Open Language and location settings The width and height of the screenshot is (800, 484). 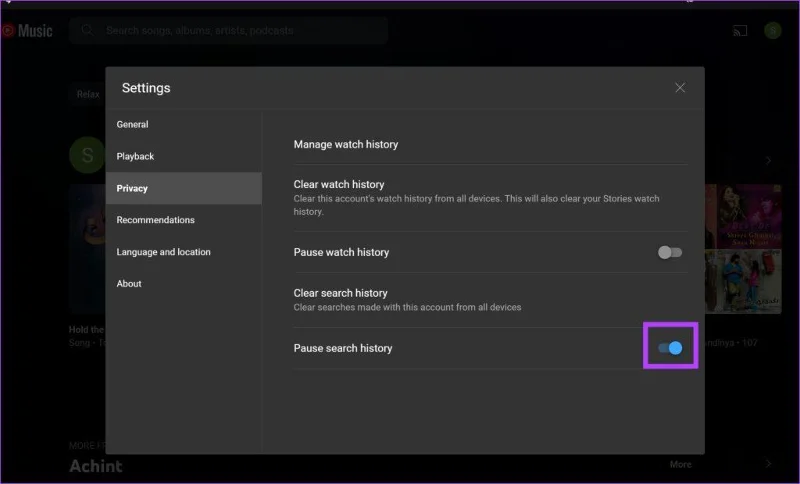[184, 252]
